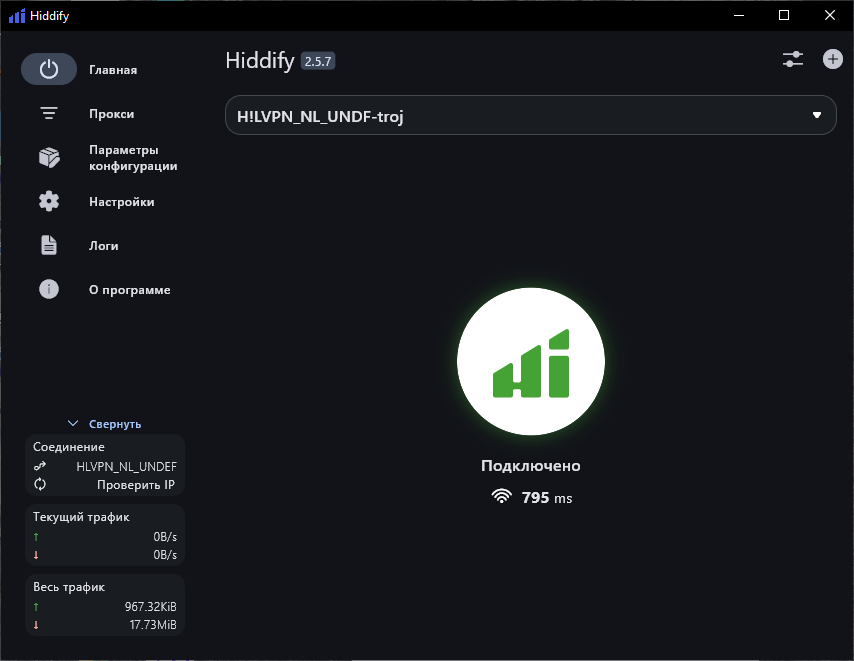This screenshot has height=661, width=854.
Task: Toggle VPN connection with big green button
Action: 531,362
